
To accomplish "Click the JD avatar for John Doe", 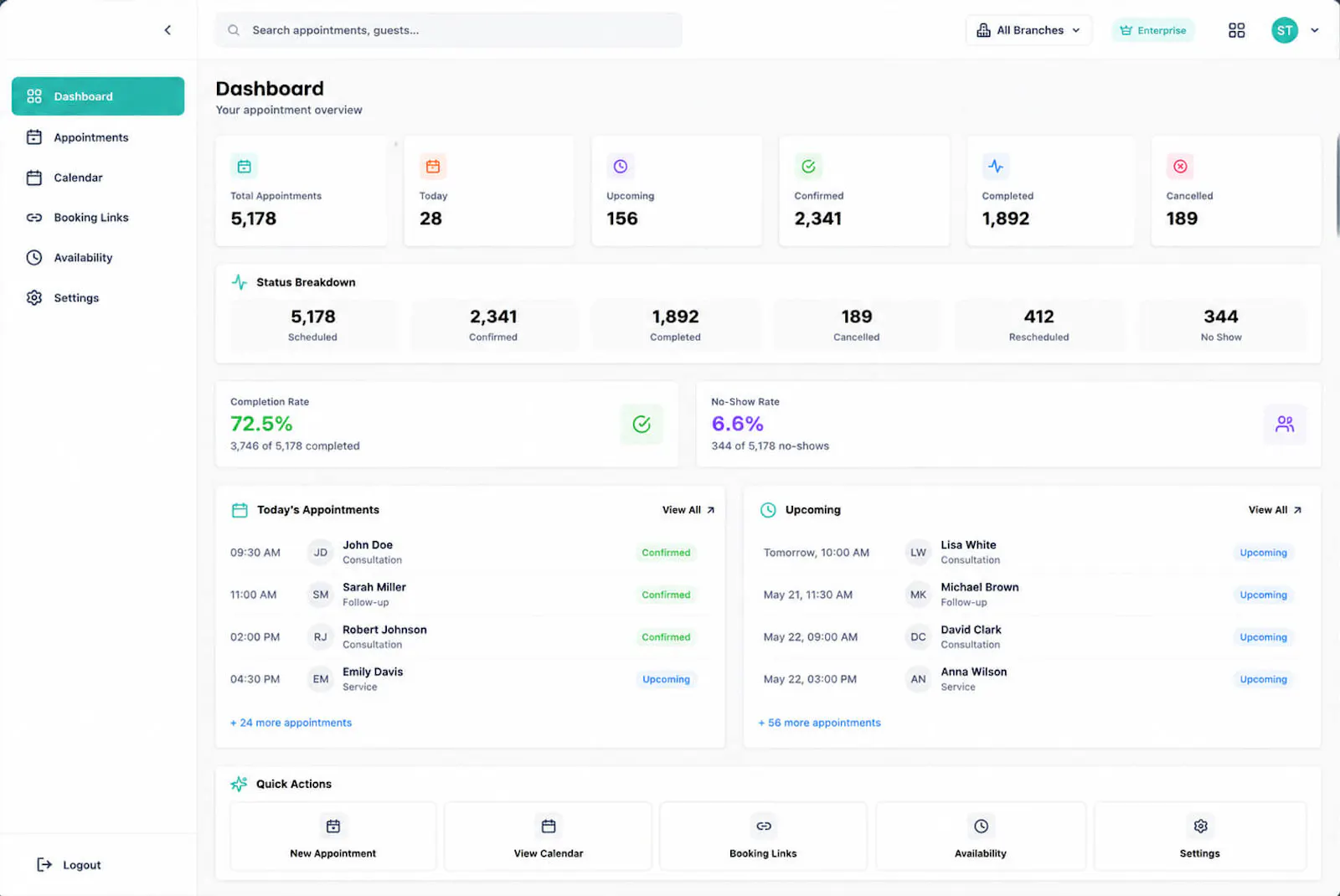I will [x=321, y=553].
